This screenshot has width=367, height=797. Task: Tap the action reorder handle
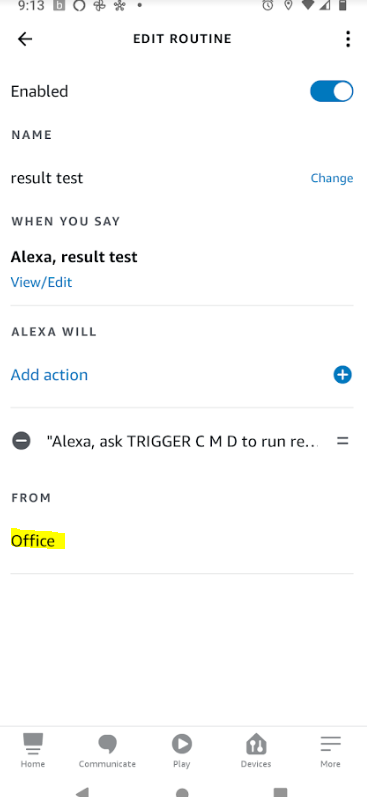343,441
